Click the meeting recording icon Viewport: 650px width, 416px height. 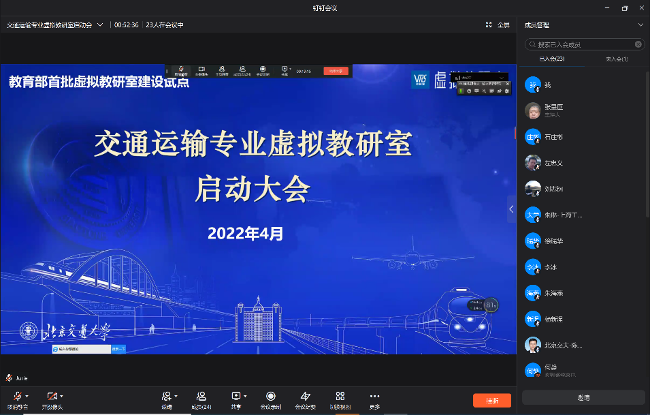(271, 397)
